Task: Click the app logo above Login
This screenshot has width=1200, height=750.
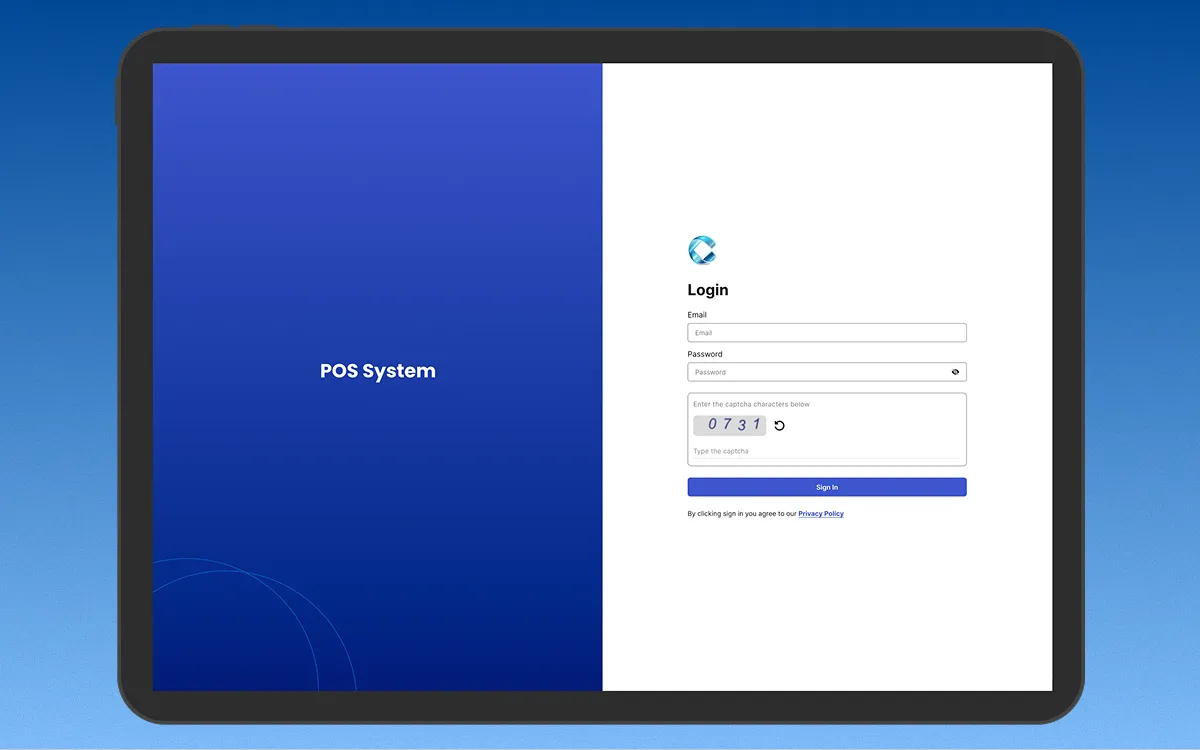Action: click(702, 250)
